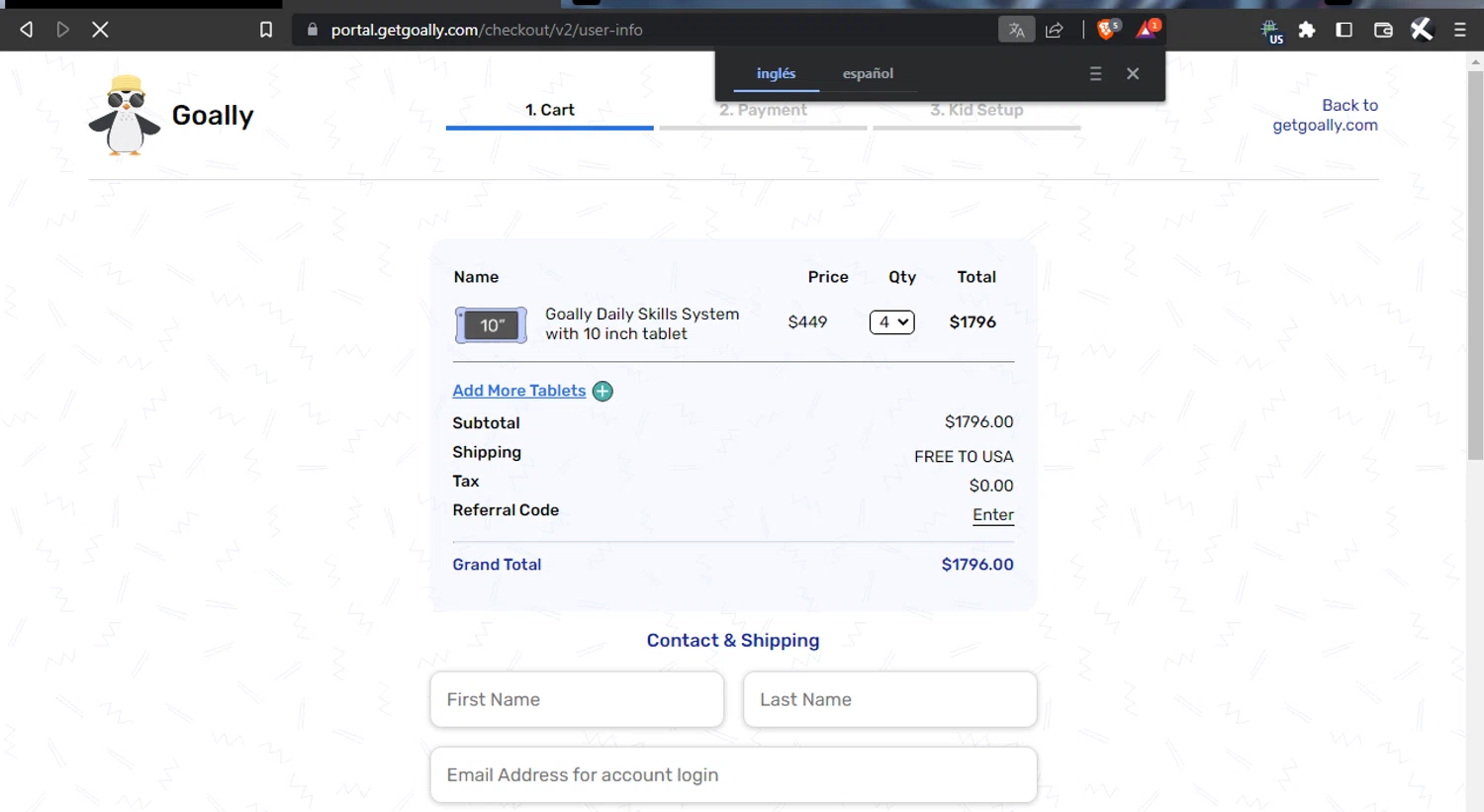Toggle the browser sidebar panel icon
This screenshot has height=812, width=1484.
(x=1344, y=30)
